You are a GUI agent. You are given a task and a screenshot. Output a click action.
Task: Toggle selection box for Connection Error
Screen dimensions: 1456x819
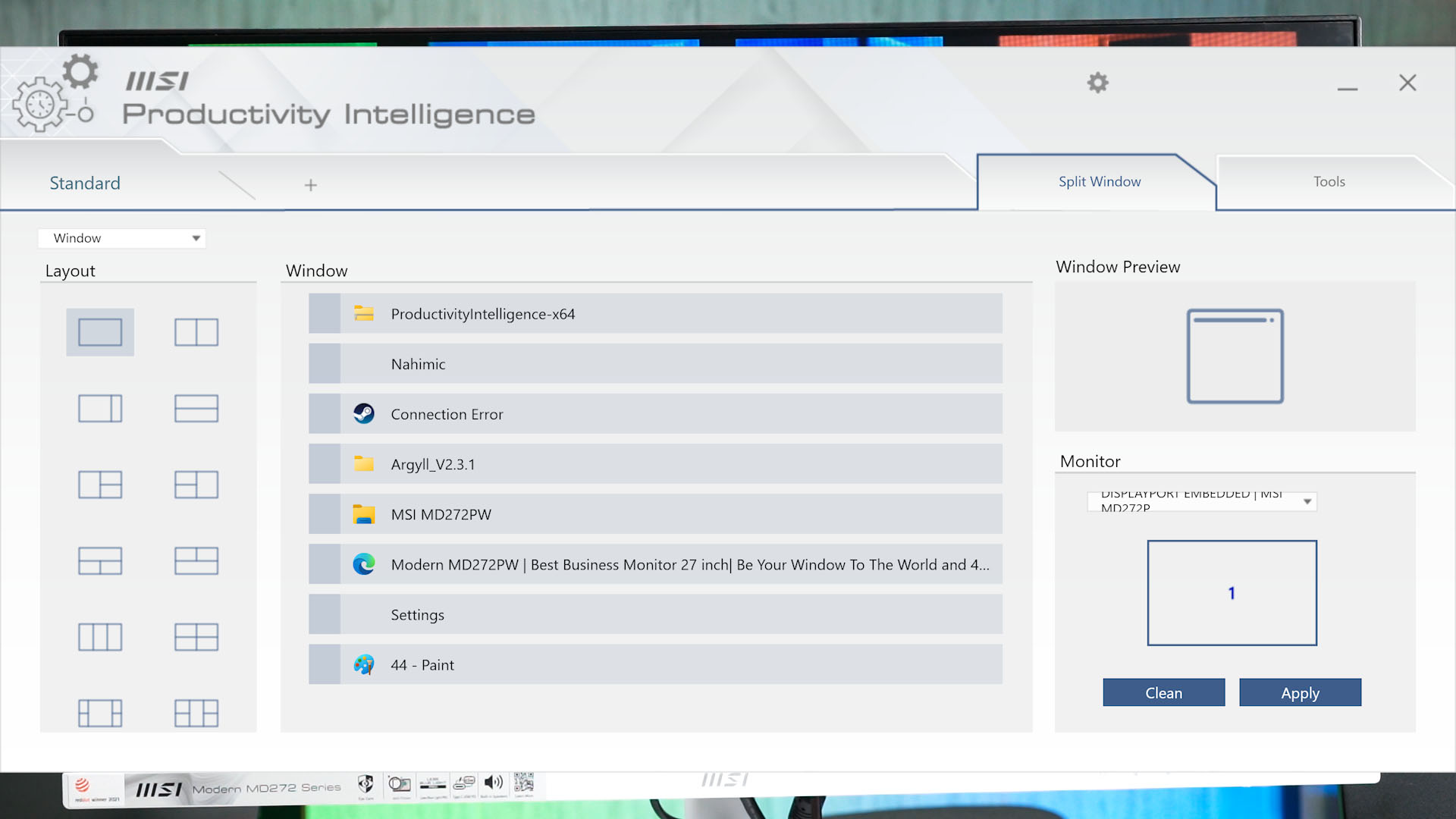coord(325,413)
